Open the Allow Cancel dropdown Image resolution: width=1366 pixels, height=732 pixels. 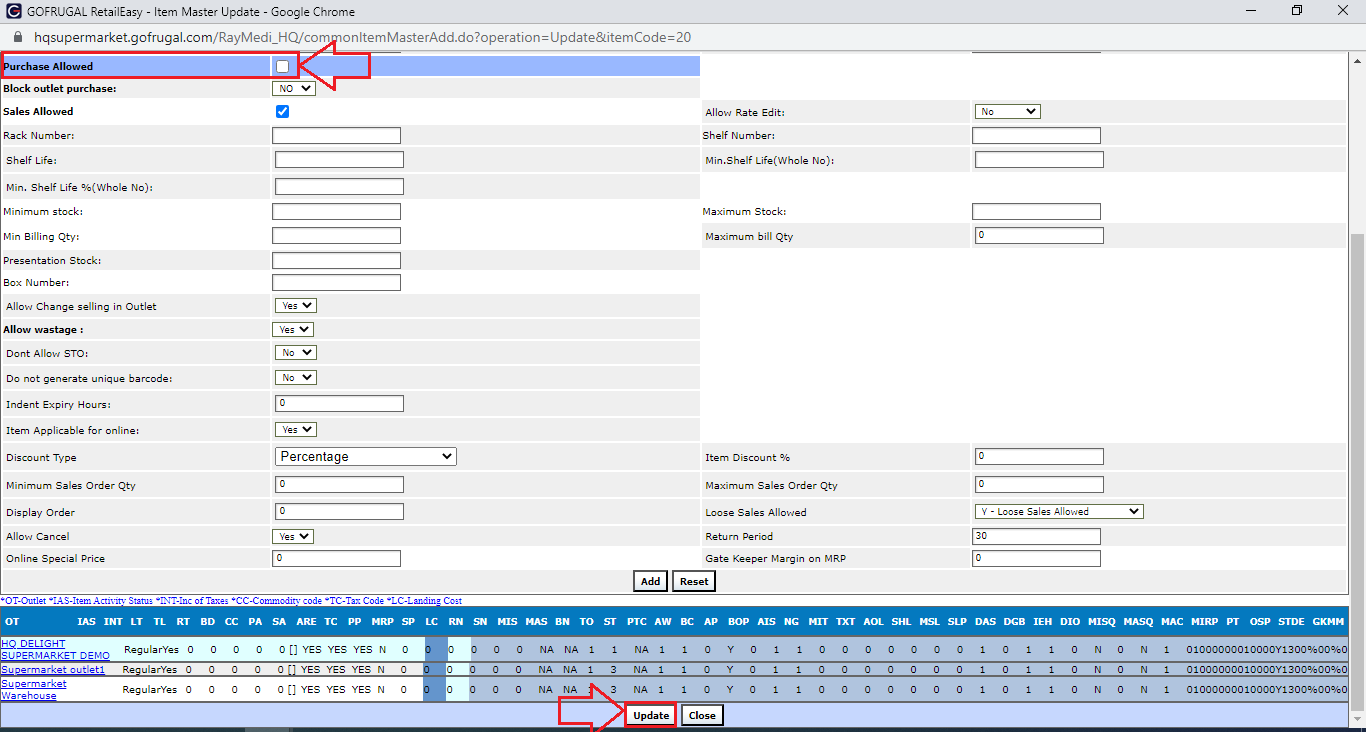[x=293, y=536]
